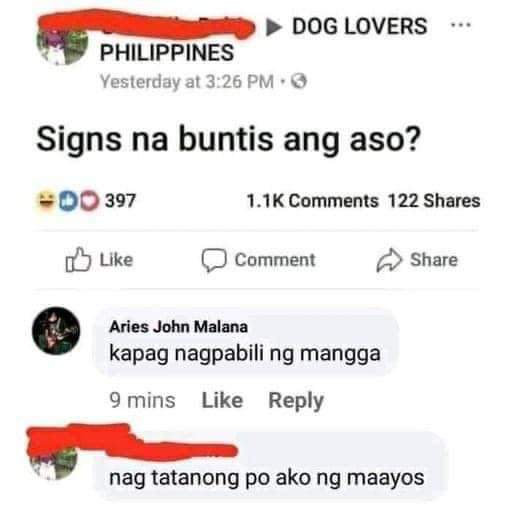This screenshot has height=509, width=526.
Task: Like the mangga comment
Action: [222, 400]
